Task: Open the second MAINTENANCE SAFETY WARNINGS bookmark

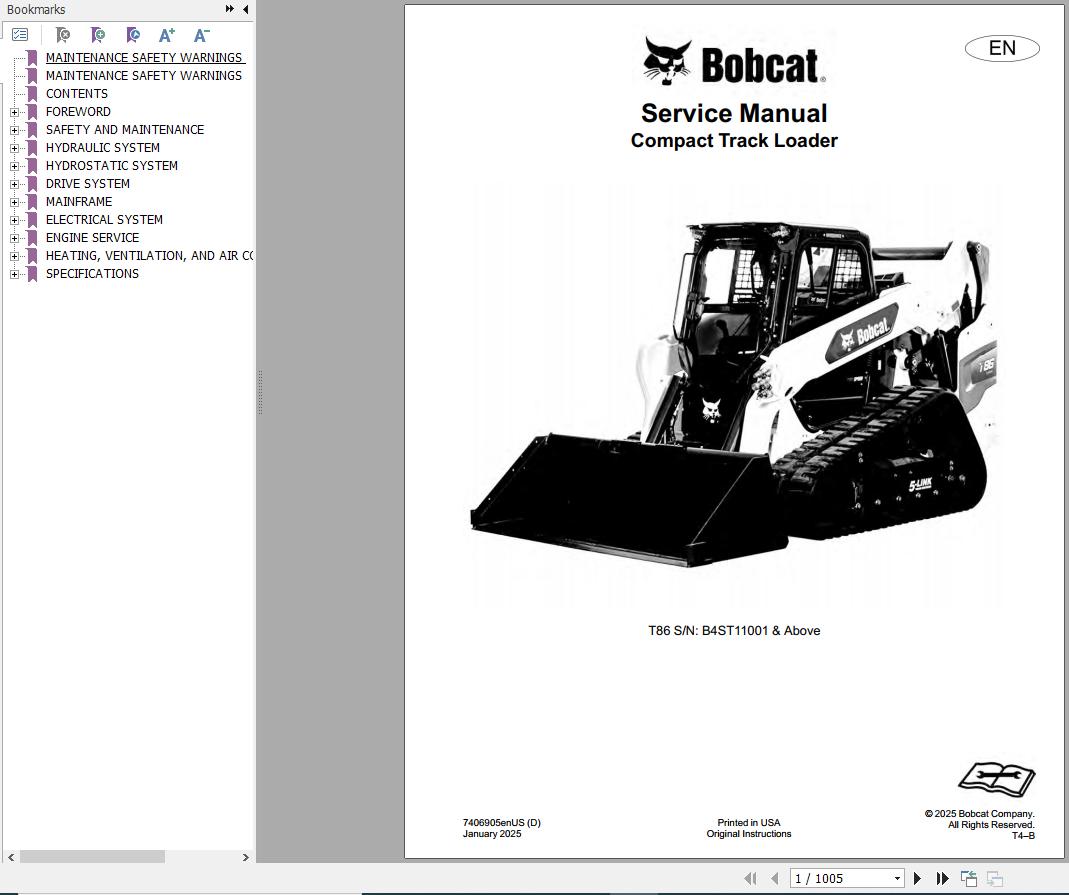Action: click(144, 76)
